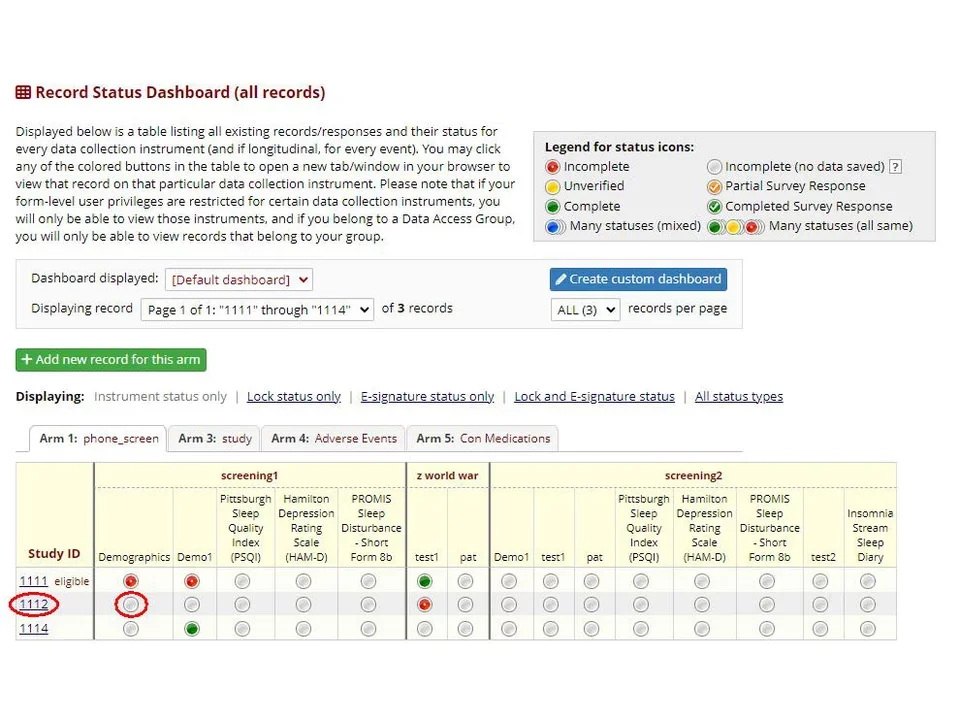
Task: Switch to the Arm 5: Con Medications tab
Action: point(483,438)
